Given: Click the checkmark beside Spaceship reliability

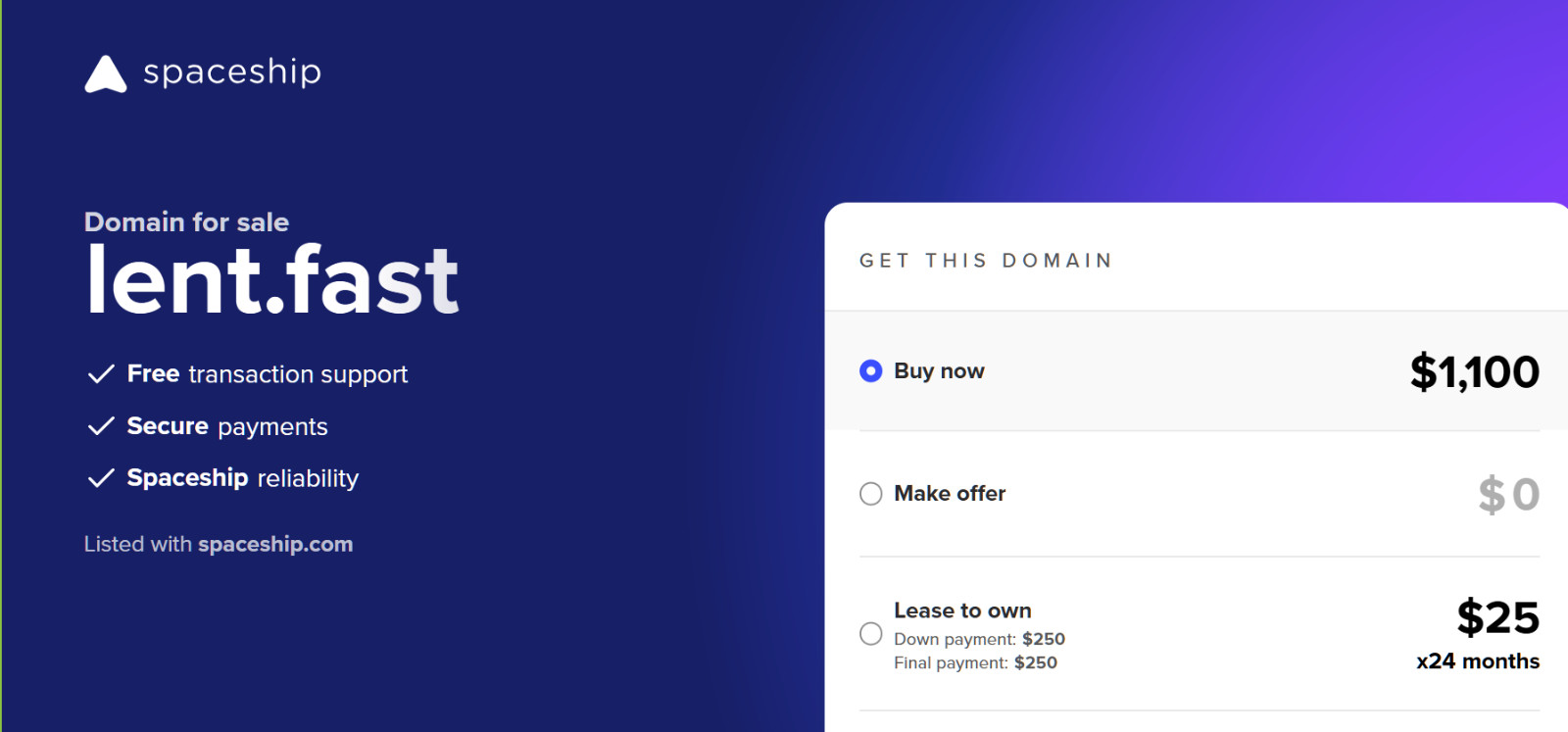Looking at the screenshot, I should coord(98,478).
